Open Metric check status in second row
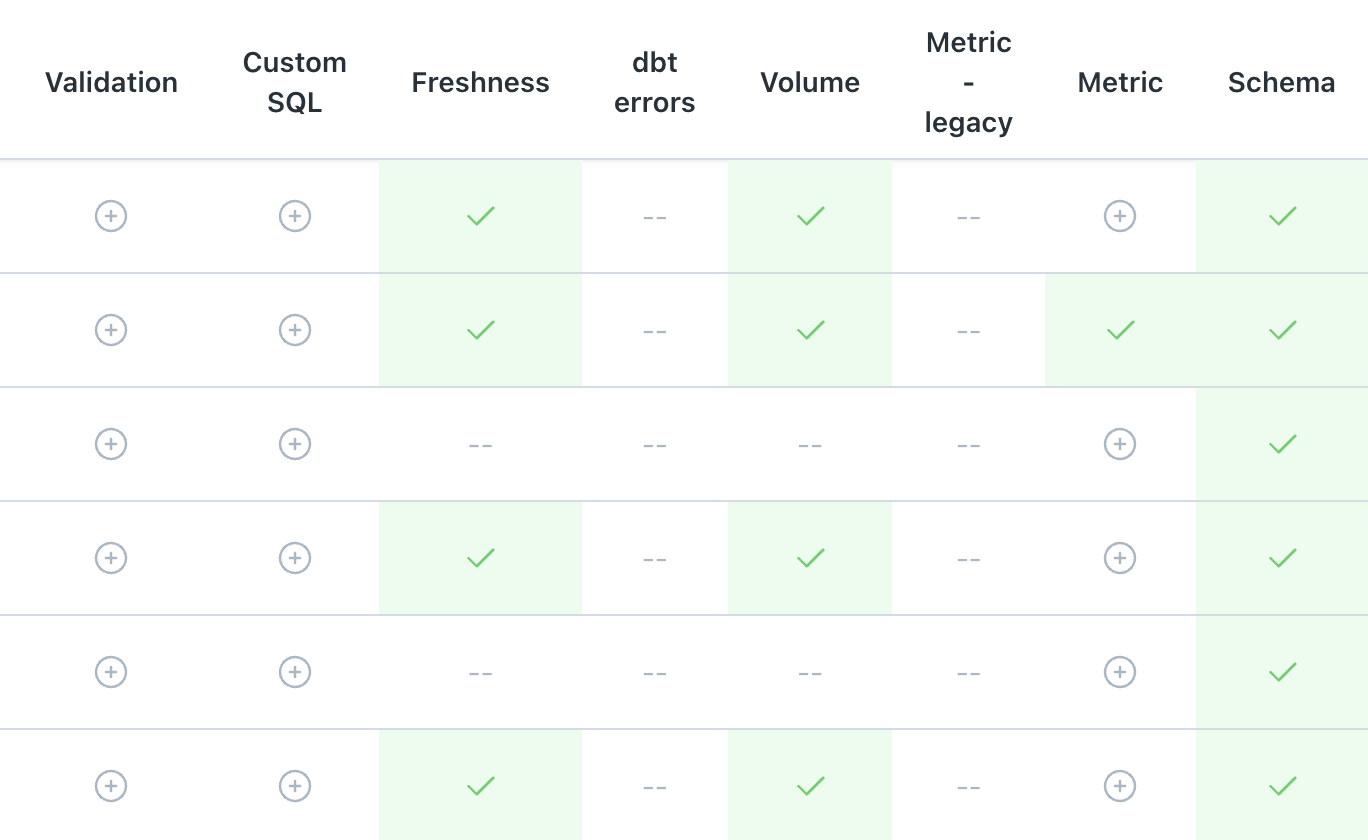The width and height of the screenshot is (1368, 840). (x=1121, y=330)
